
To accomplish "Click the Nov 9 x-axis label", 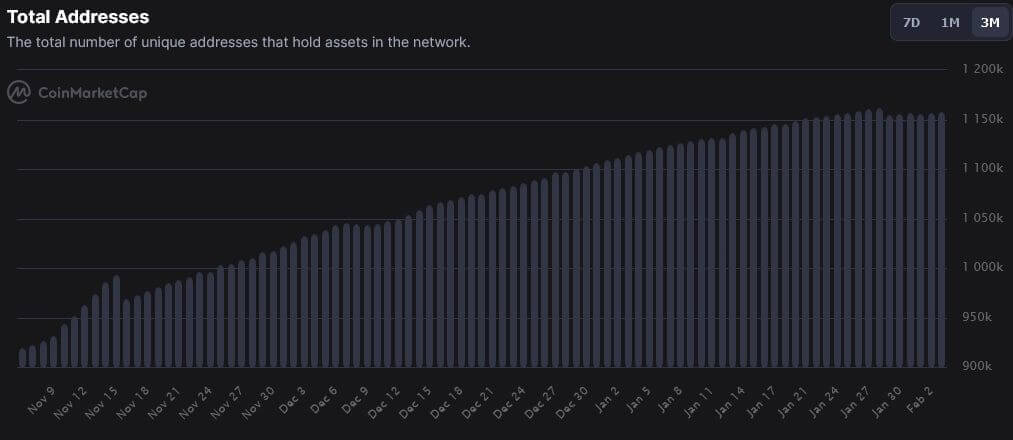I will point(43,400).
